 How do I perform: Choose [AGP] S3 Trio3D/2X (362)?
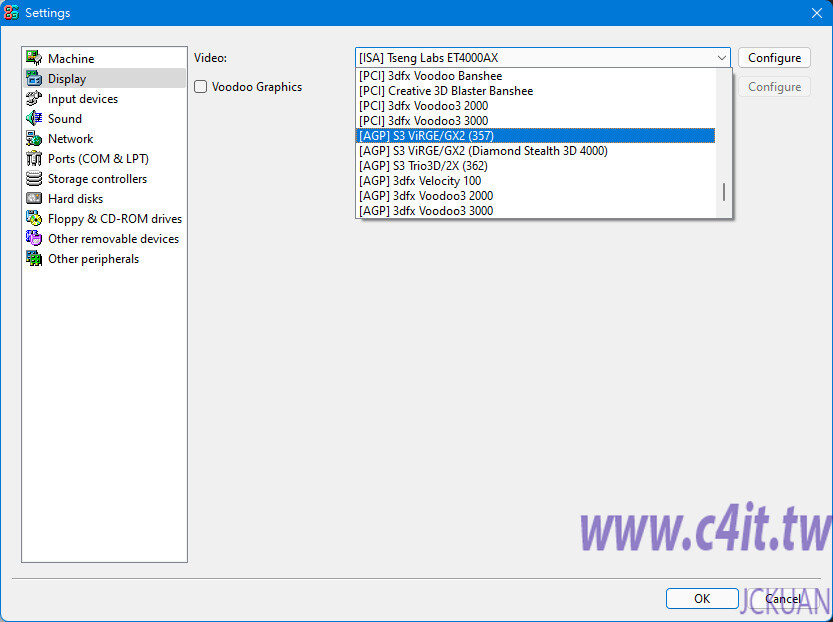535,165
